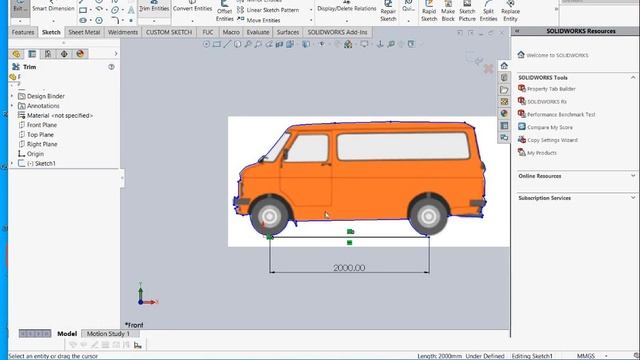Open the Weldments tab
This screenshot has width=640, height=360.
coord(123,32)
